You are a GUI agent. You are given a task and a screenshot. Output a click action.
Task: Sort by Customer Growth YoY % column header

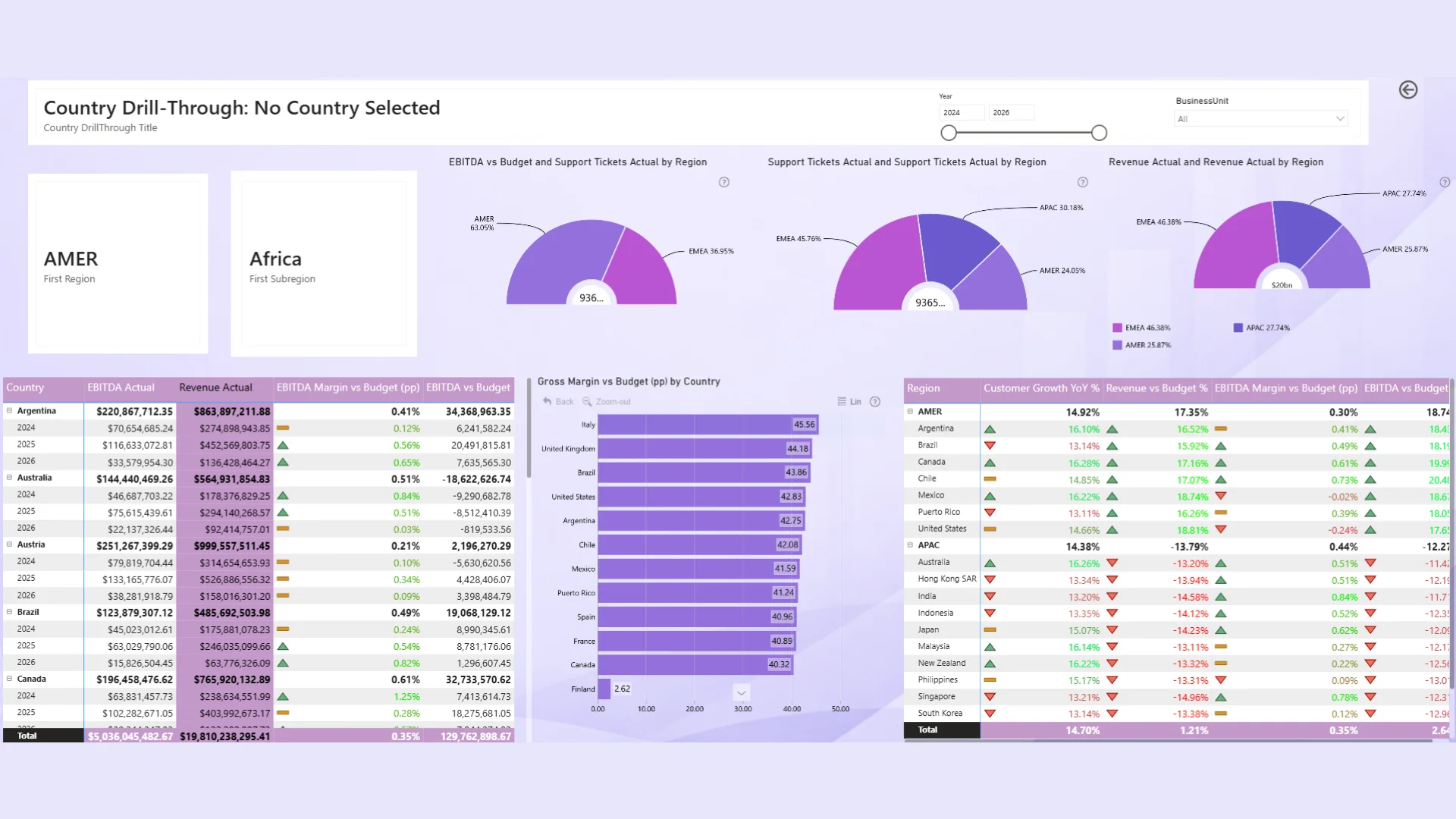1040,388
